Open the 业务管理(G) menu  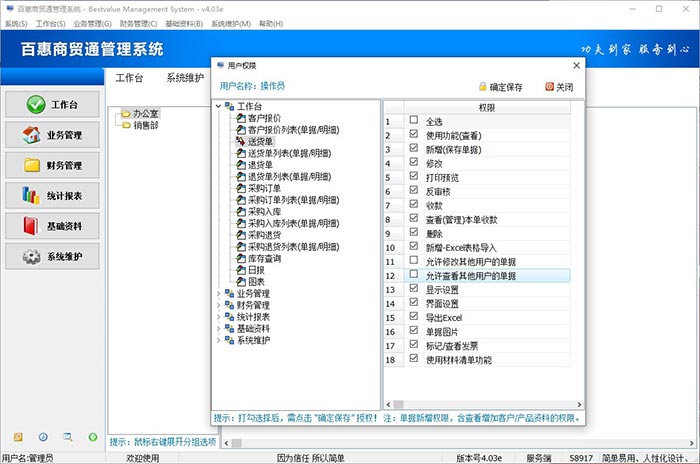(x=92, y=24)
